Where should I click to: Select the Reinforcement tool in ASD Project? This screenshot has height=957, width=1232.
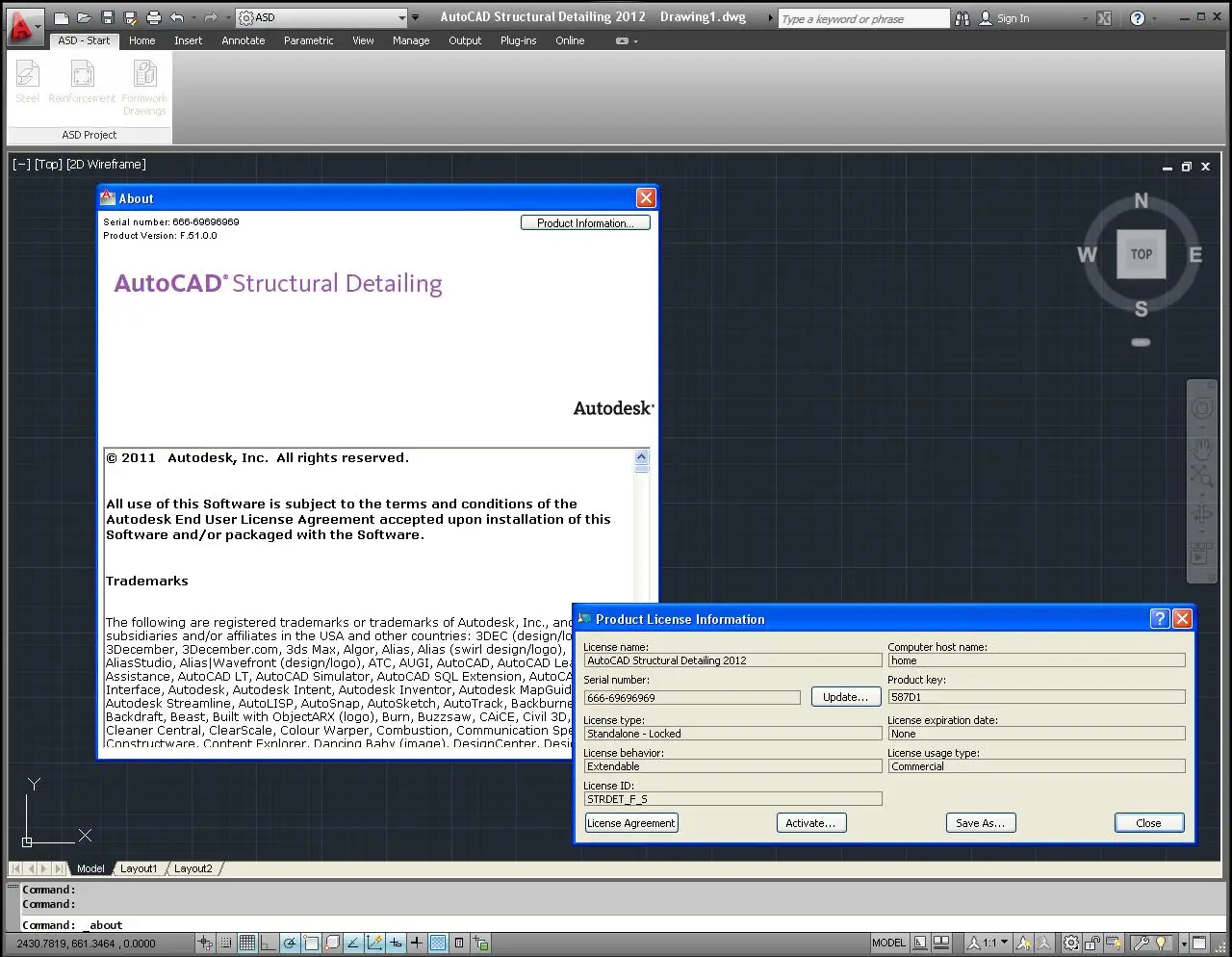point(82,83)
